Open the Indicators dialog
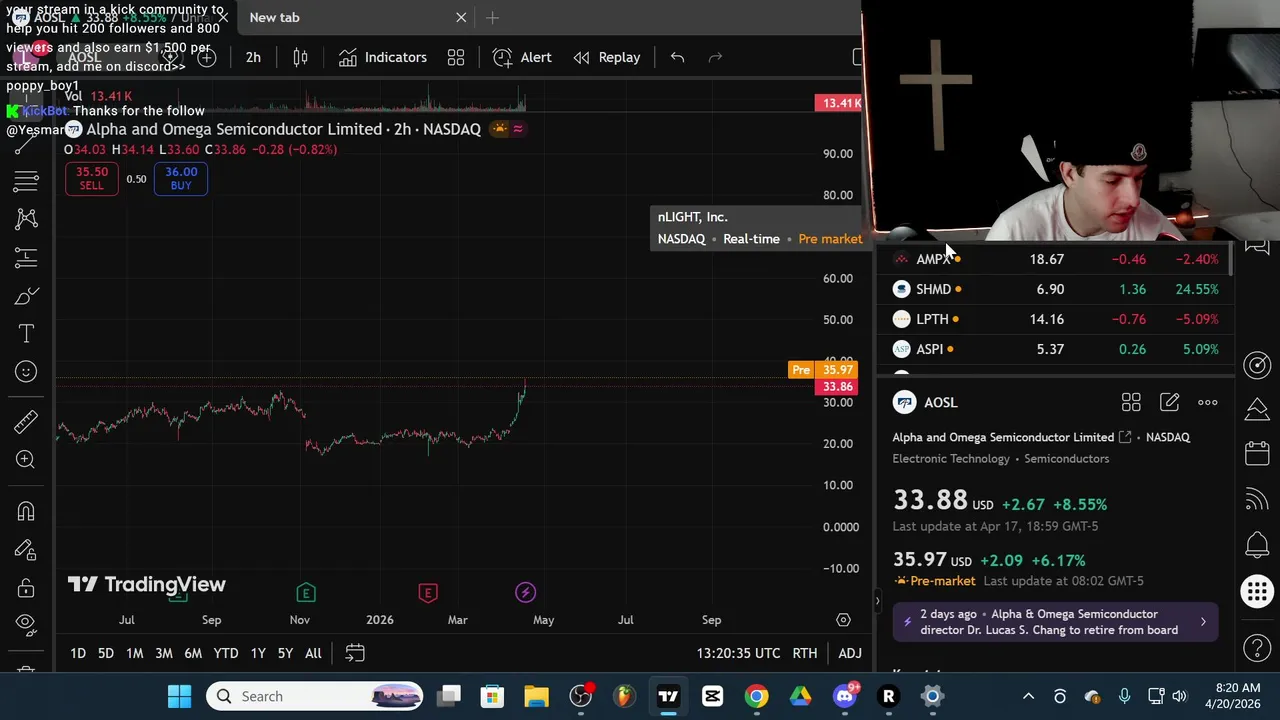Viewport: 1280px width, 720px height. pyautogui.click(x=382, y=57)
